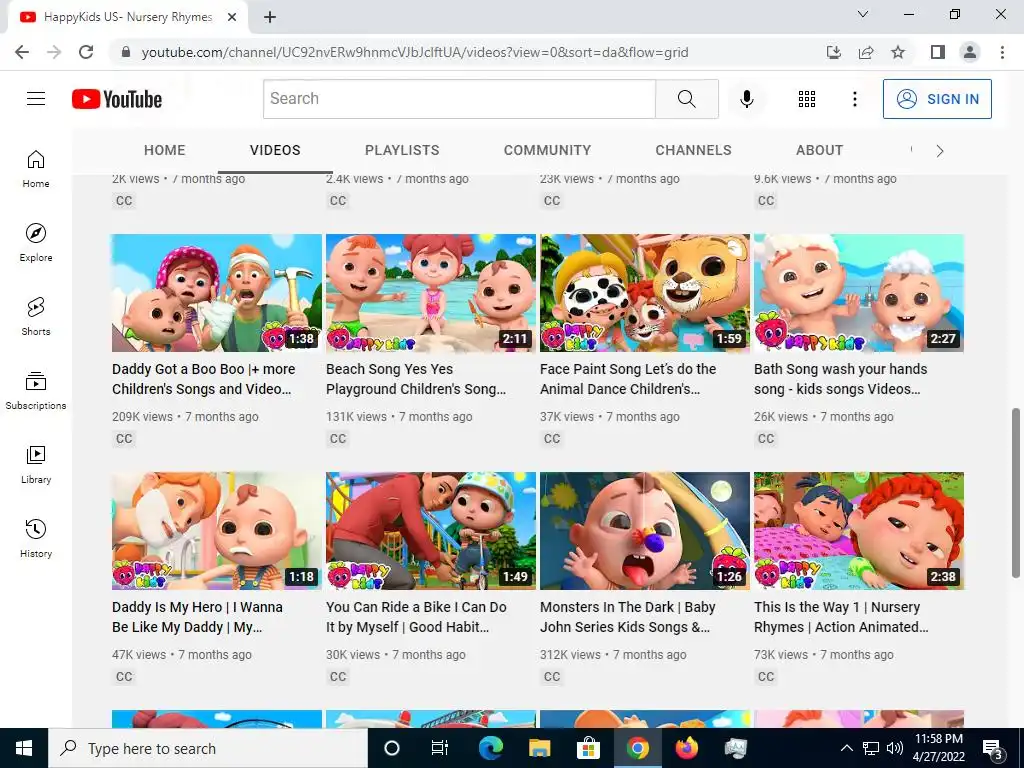Open Shorts in sidebar
The height and width of the screenshot is (768, 1024).
(x=36, y=317)
